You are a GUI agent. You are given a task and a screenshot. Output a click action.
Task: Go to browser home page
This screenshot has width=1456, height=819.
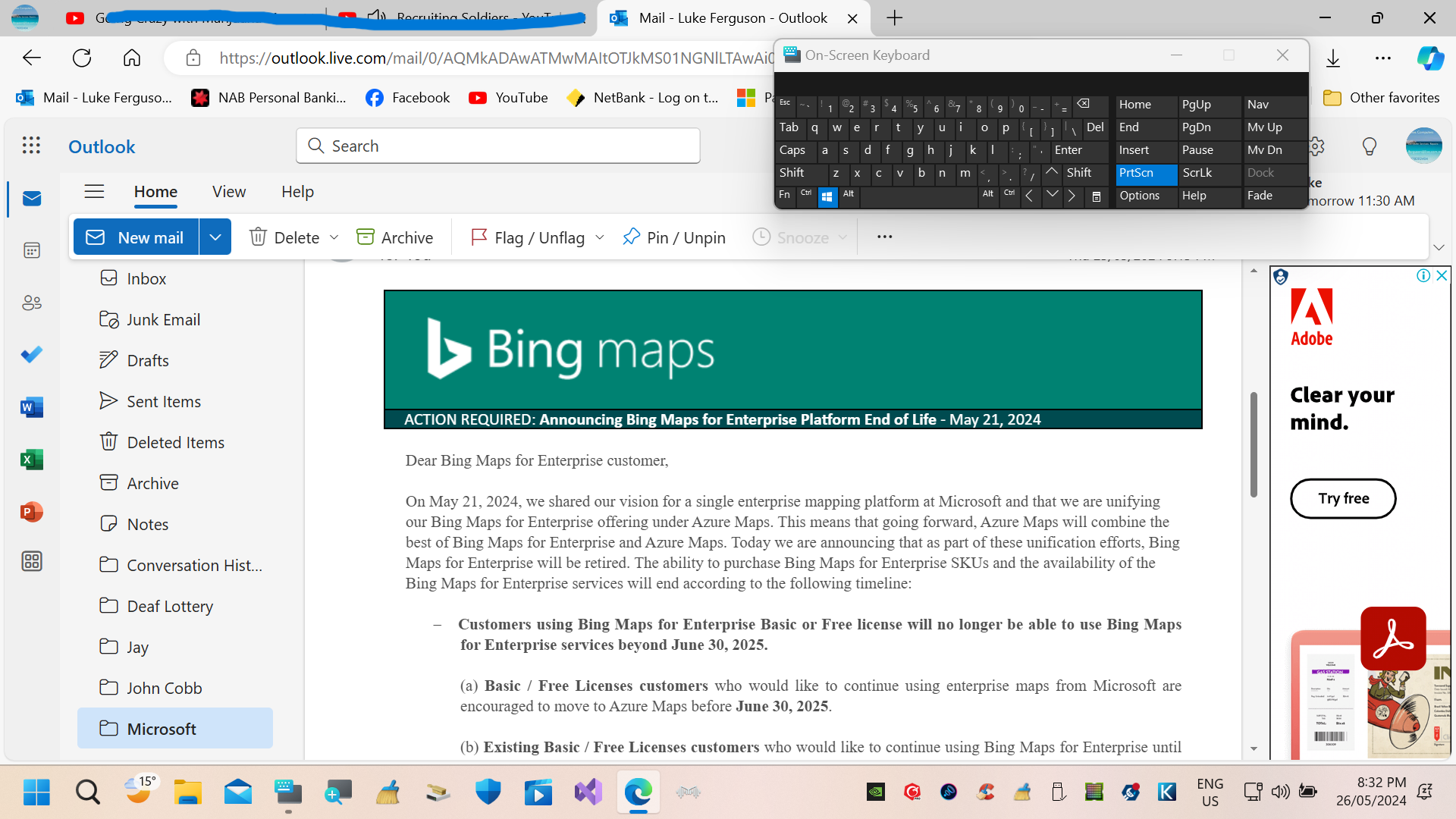132,58
